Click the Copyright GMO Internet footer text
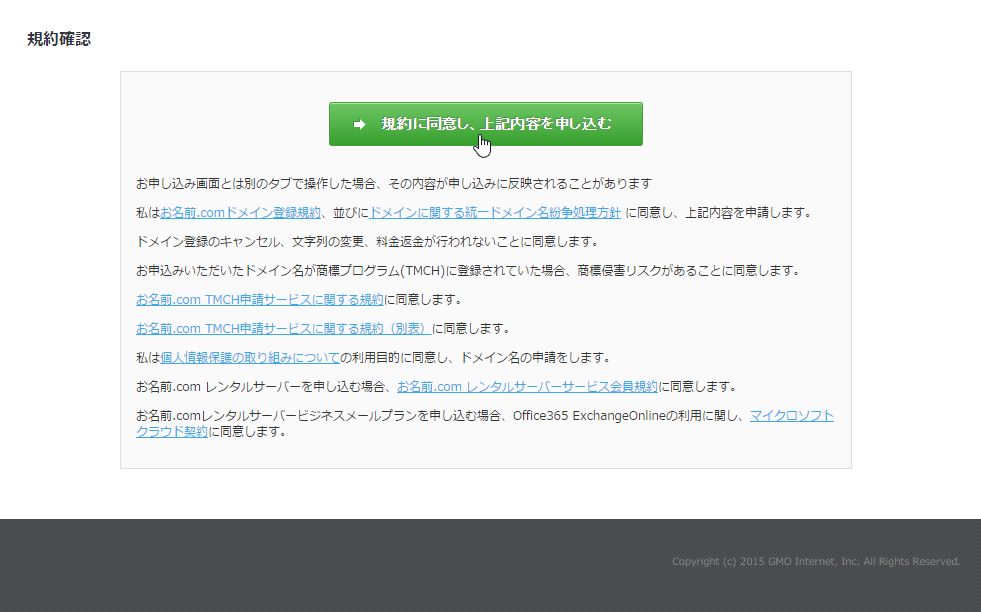The width and height of the screenshot is (981, 612). pyautogui.click(x=816, y=561)
